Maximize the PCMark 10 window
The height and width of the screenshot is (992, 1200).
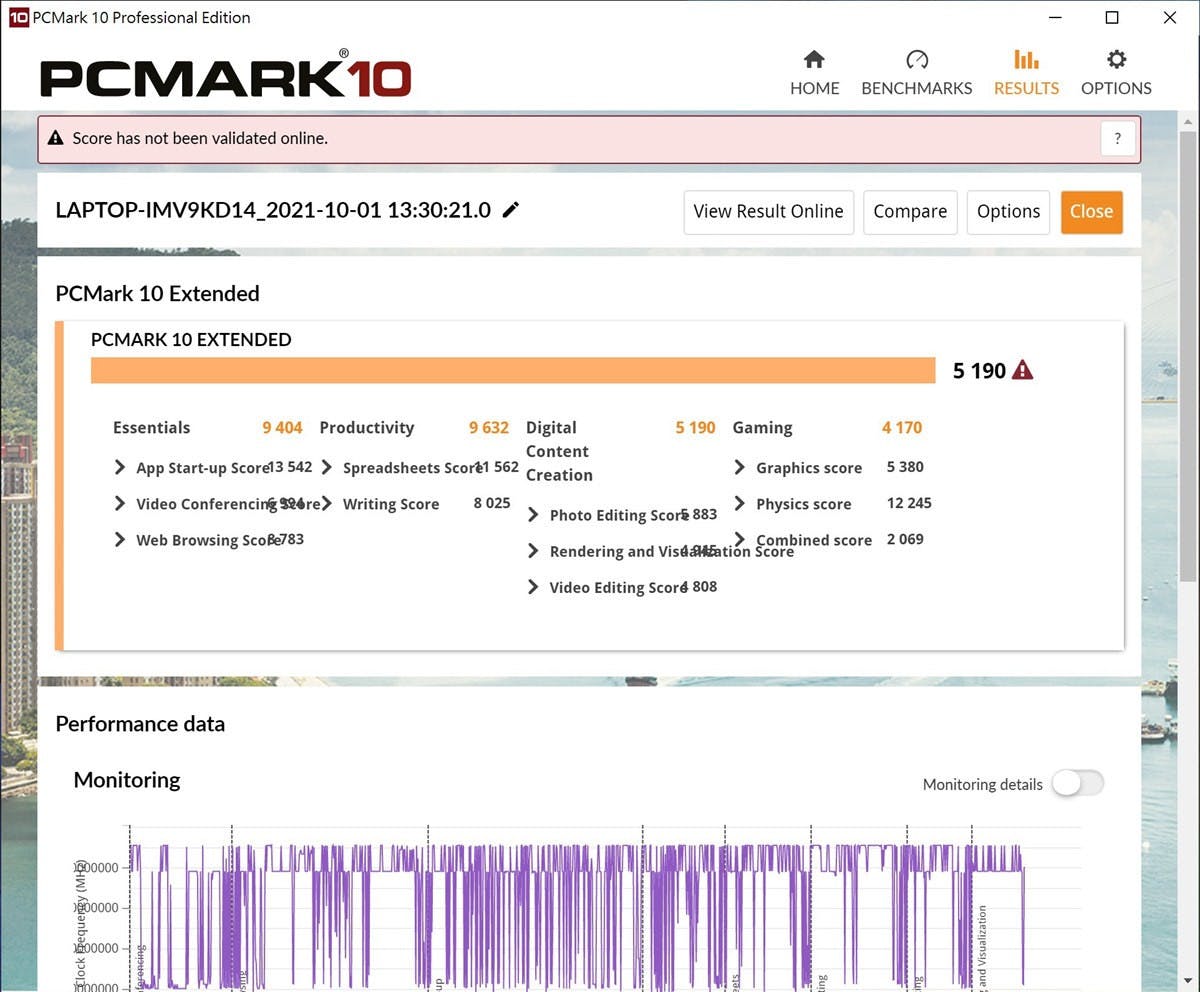tap(1112, 17)
